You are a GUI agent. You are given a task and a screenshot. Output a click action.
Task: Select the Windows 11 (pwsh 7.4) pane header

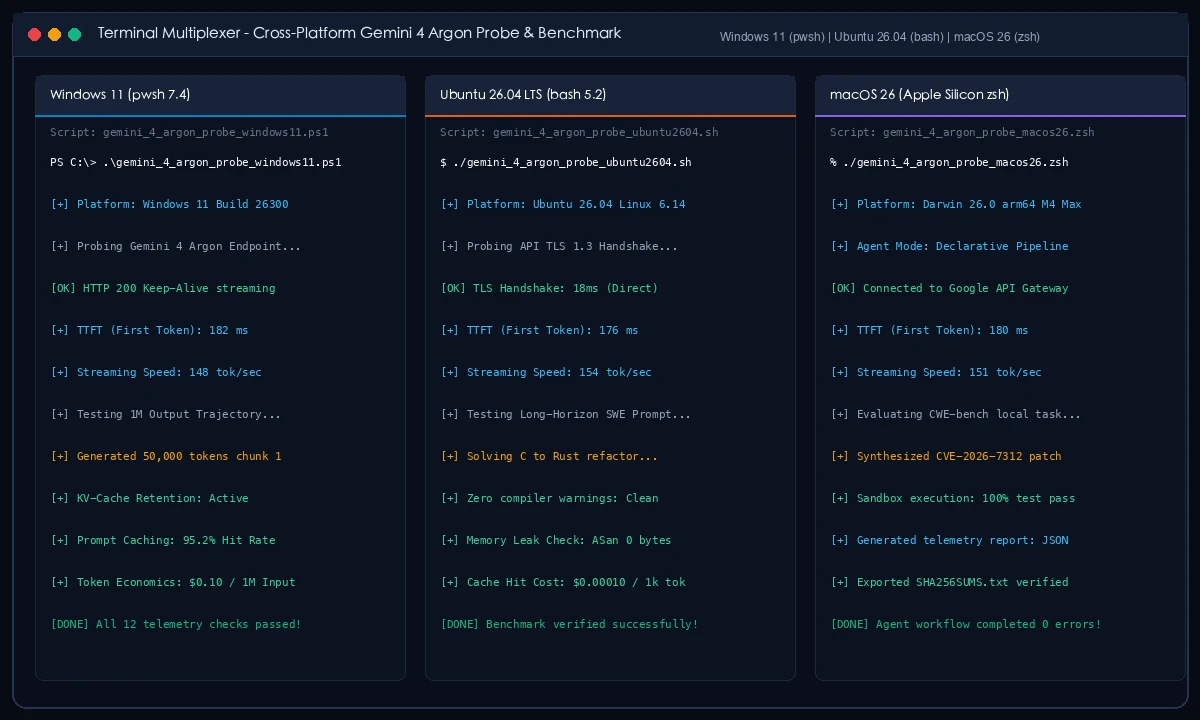tap(220, 95)
